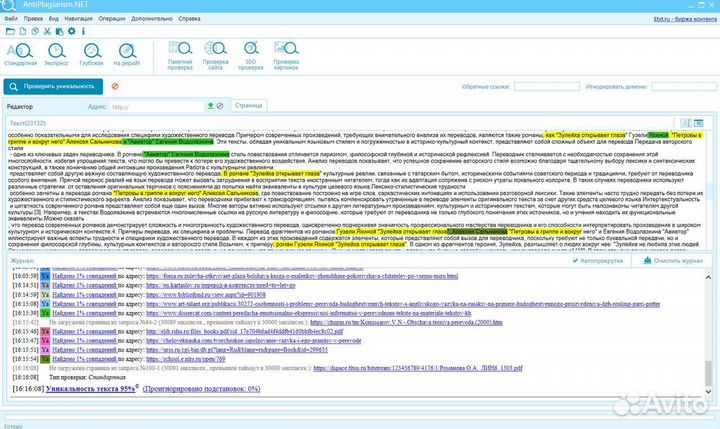This screenshot has width=720, height=429.
Task: Open the image check tool
Action: pos(284,54)
